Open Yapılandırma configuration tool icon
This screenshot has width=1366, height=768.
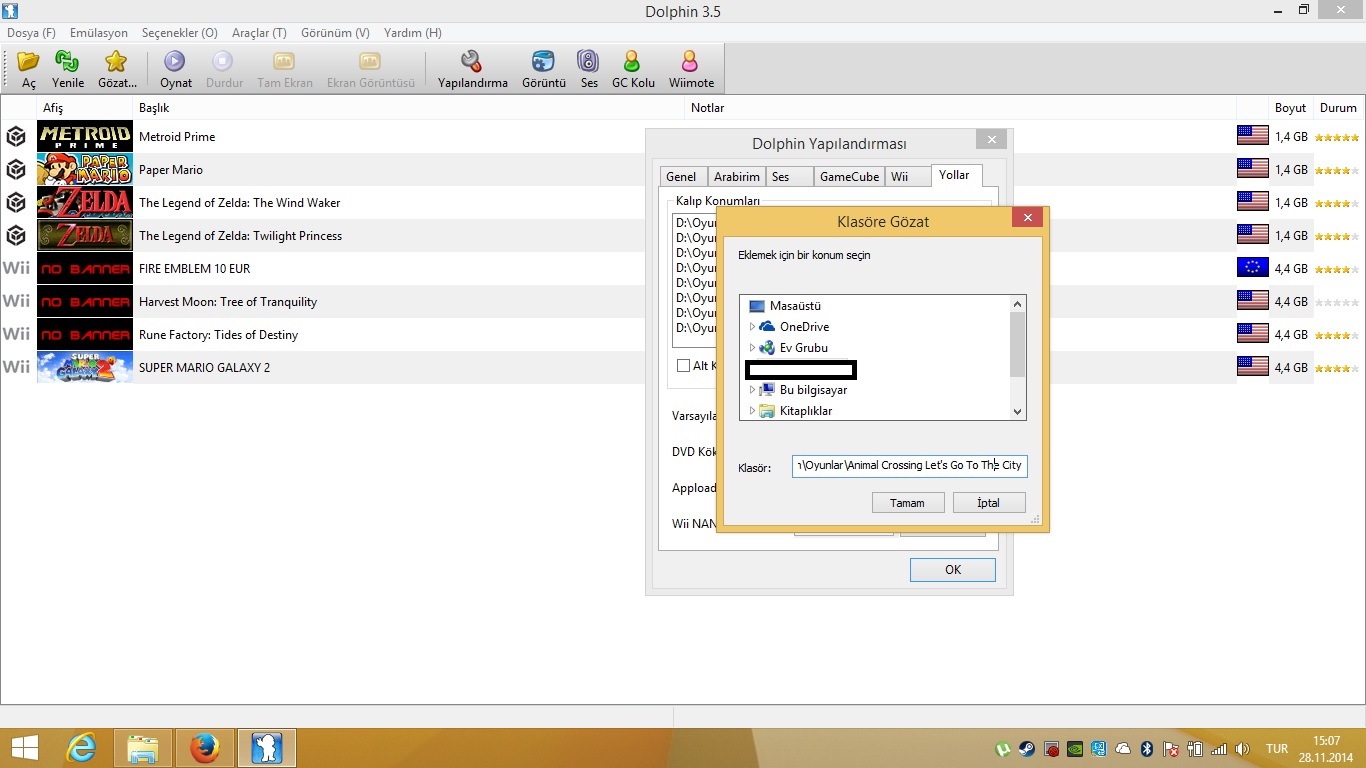(x=472, y=62)
